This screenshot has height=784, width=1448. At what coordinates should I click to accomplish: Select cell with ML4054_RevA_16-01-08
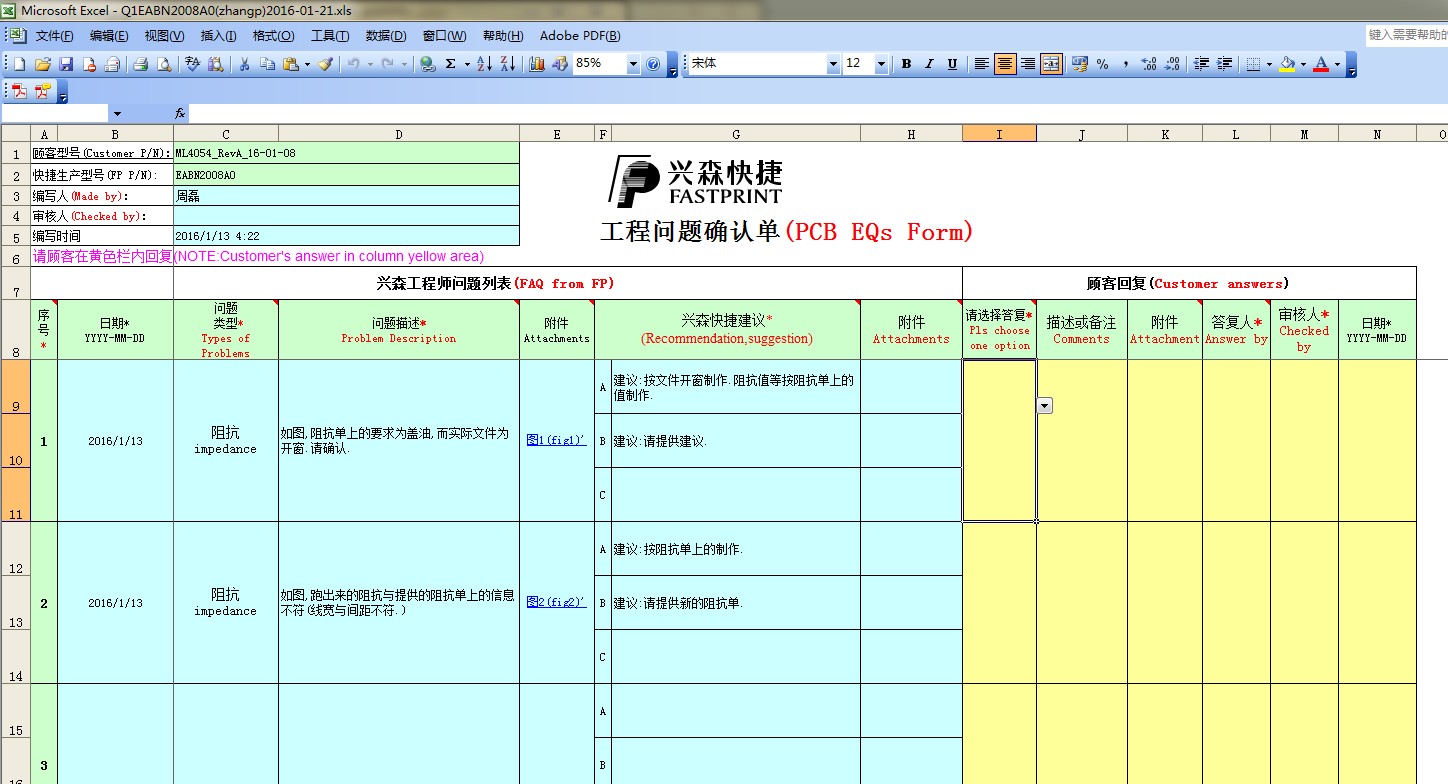(346, 154)
